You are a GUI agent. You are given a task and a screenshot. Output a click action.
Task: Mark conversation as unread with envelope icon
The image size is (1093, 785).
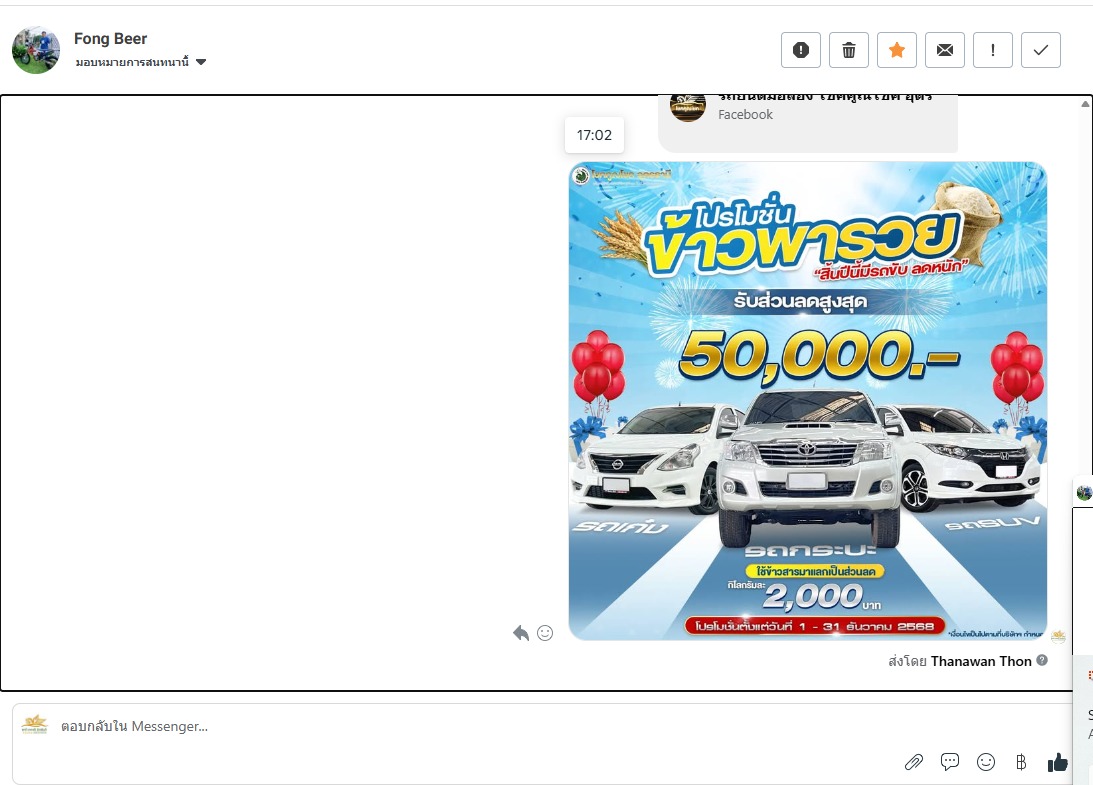945,50
